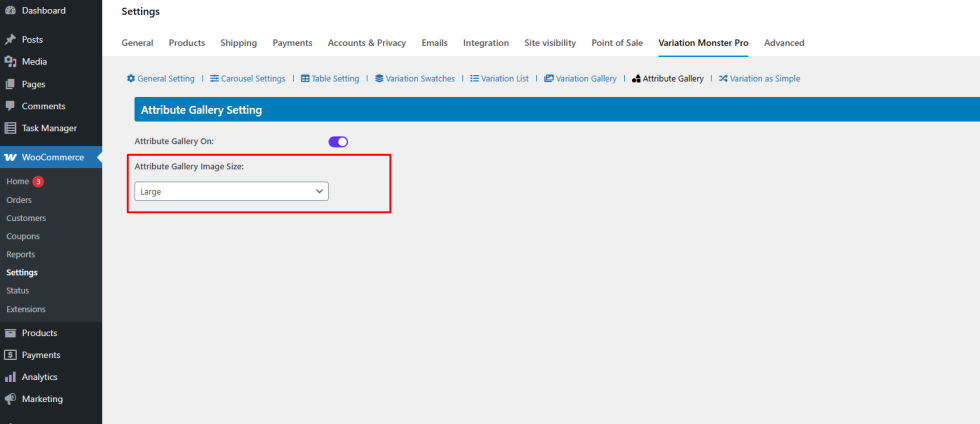Switch to the Emails tab
The image size is (980, 424).
[x=434, y=43]
